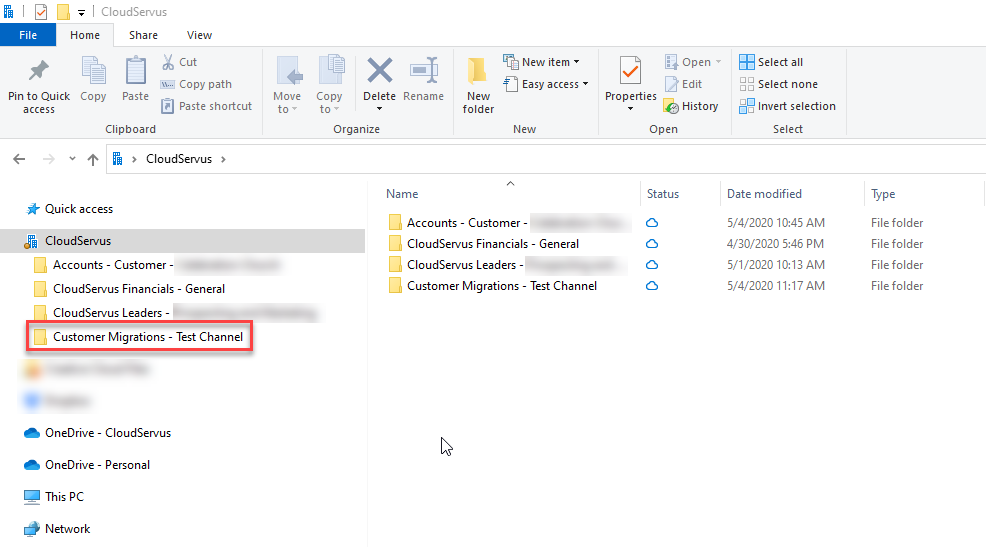
Task: Click the Copy ribbon button
Action: 93,79
